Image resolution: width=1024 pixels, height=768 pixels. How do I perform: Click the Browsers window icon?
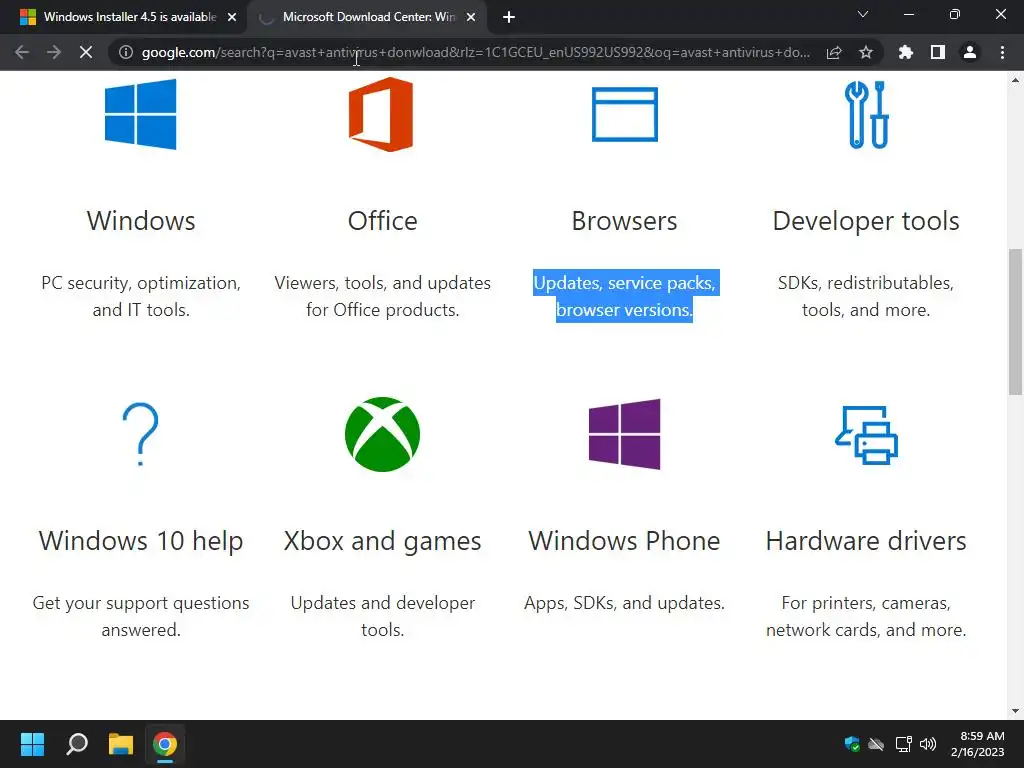click(x=624, y=114)
